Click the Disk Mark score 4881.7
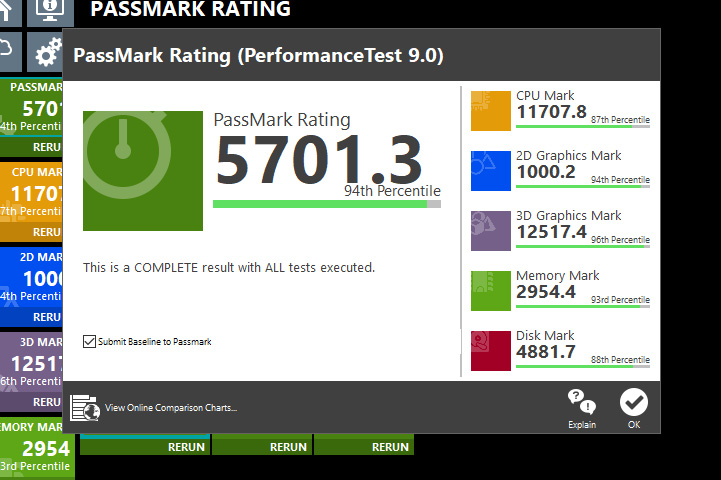Viewport: 721px width, 480px height. click(x=546, y=352)
